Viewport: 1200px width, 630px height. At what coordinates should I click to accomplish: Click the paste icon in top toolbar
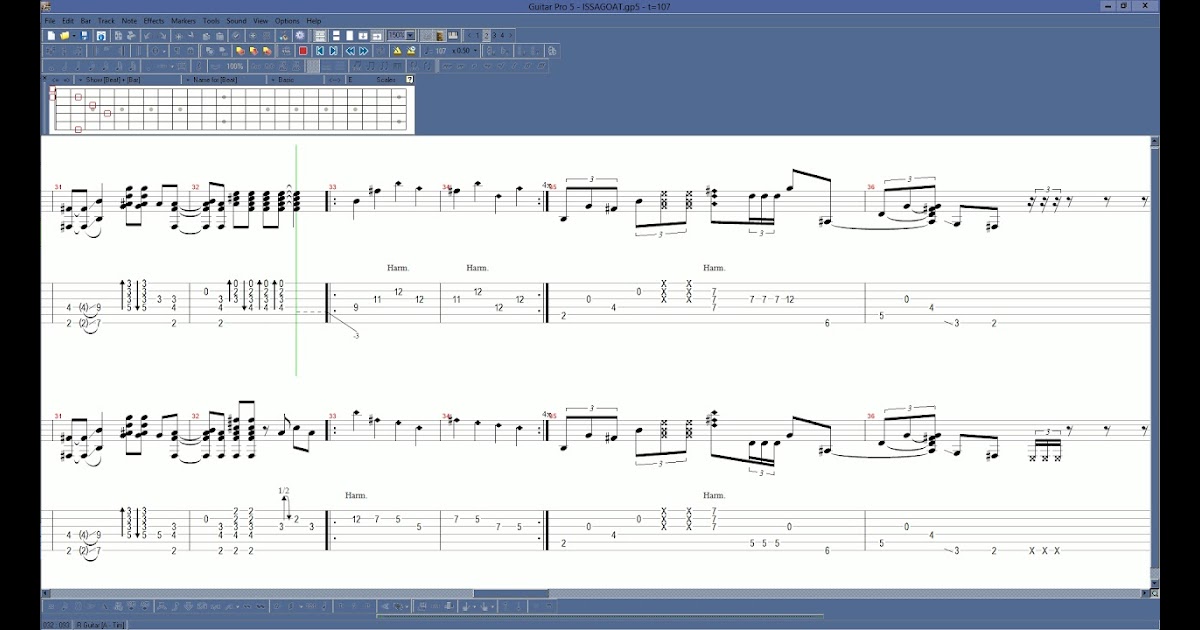(x=219, y=36)
